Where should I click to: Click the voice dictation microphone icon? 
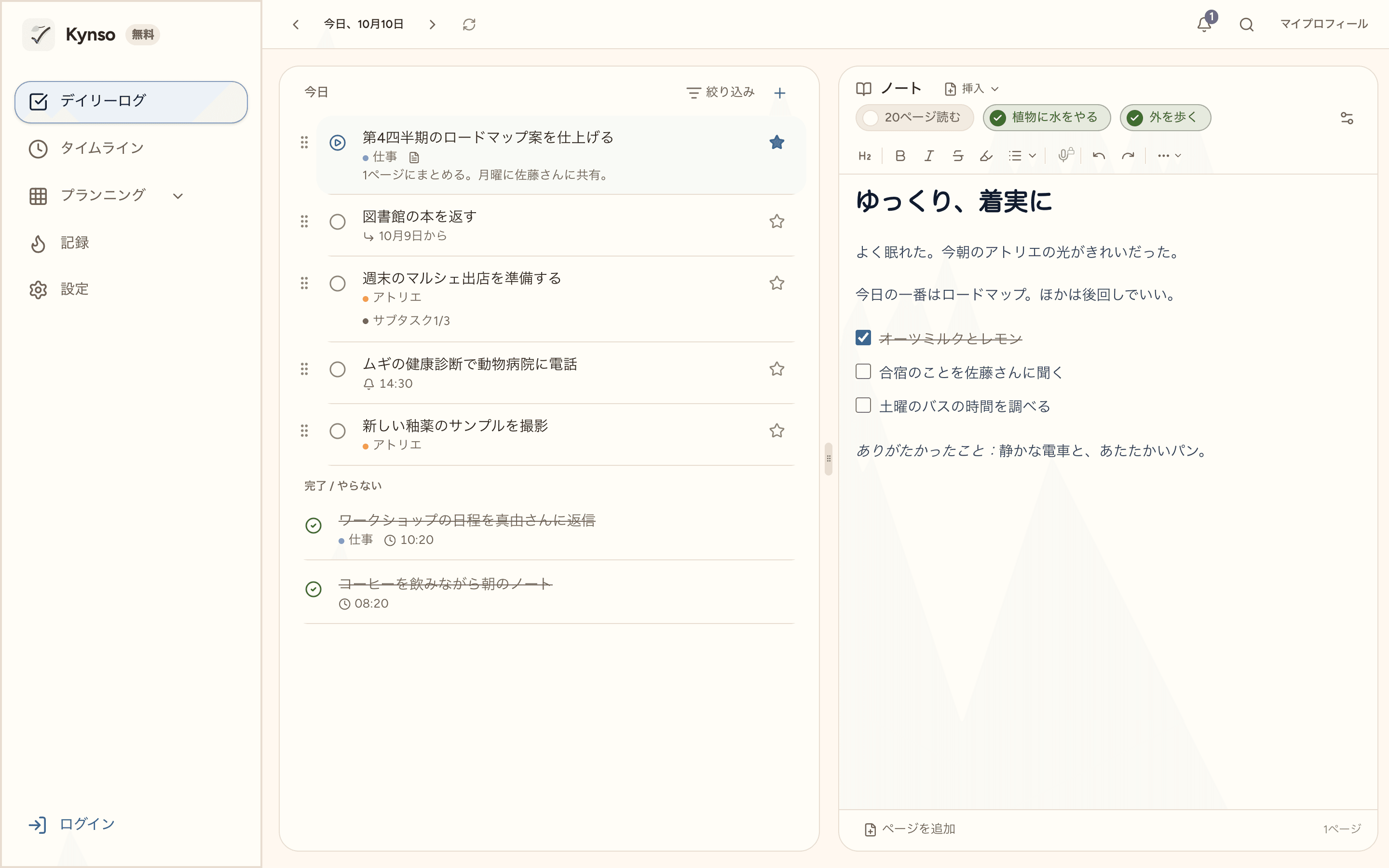click(x=1066, y=155)
